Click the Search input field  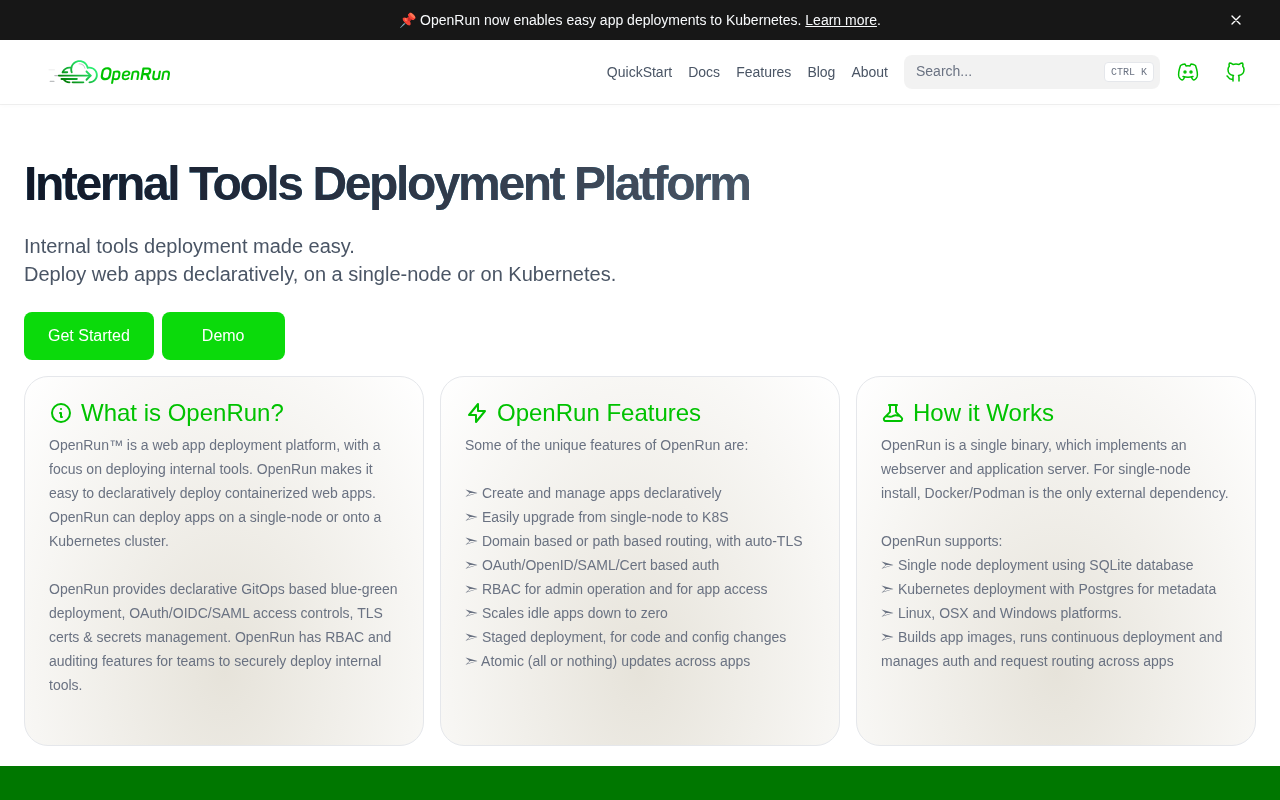coord(1000,72)
